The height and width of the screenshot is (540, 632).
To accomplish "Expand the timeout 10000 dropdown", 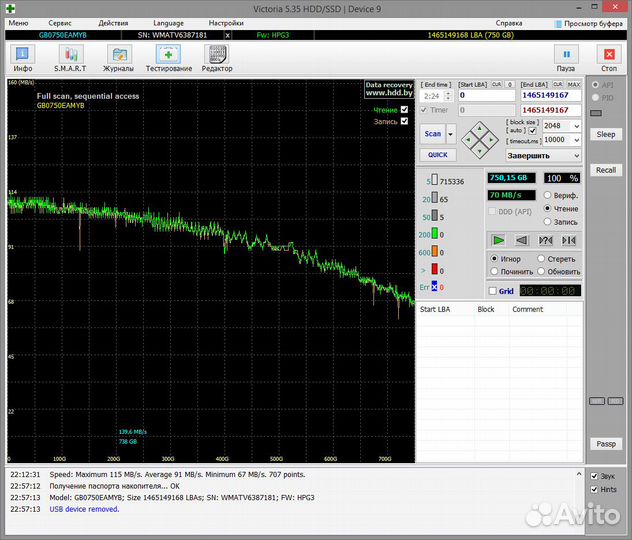I will click(x=575, y=140).
